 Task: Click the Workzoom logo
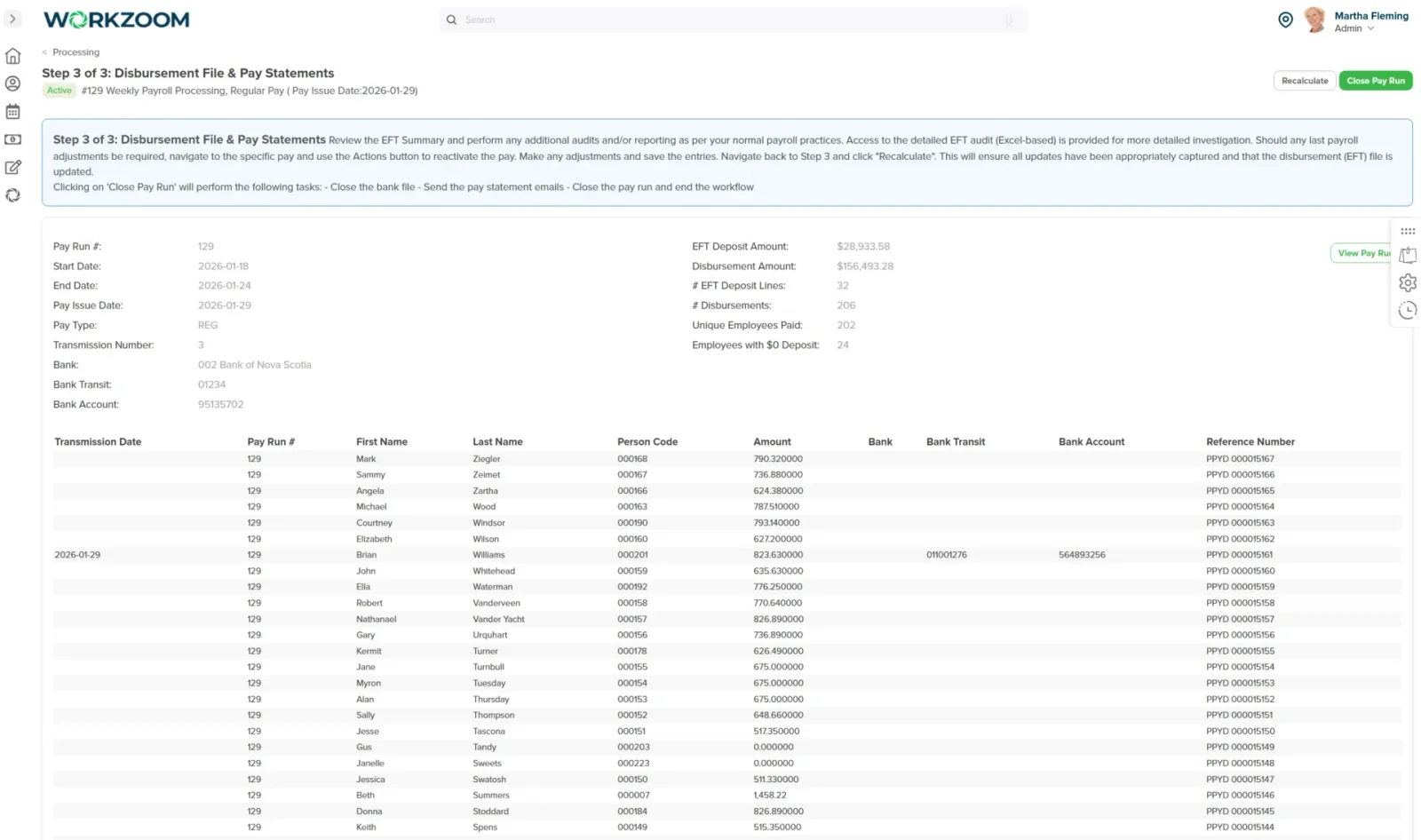tap(116, 20)
